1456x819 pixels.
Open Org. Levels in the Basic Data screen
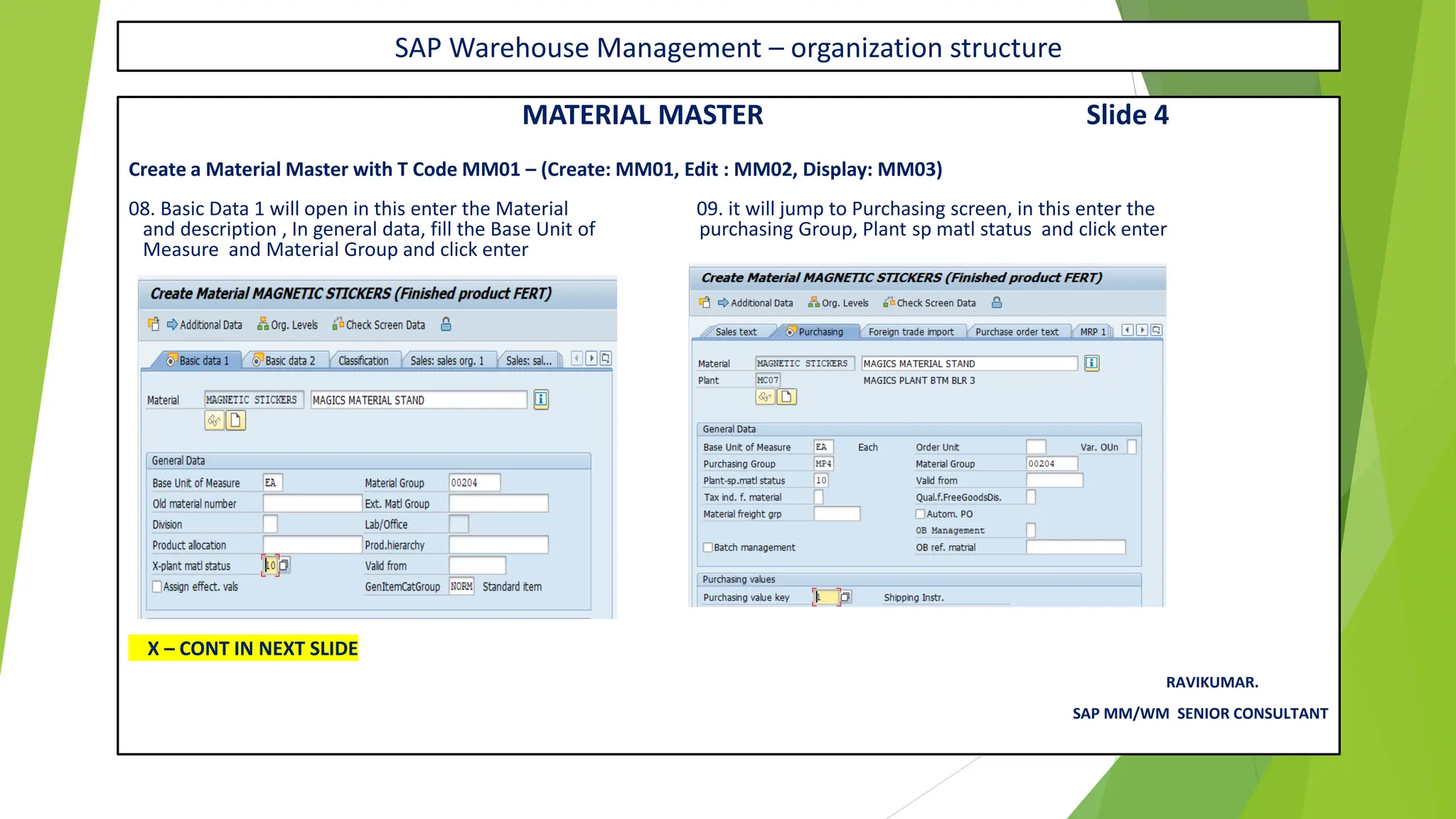[x=287, y=325]
